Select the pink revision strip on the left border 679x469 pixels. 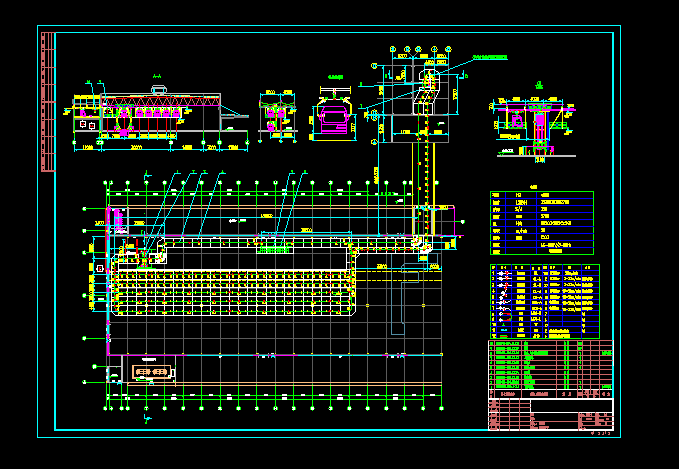[48, 102]
